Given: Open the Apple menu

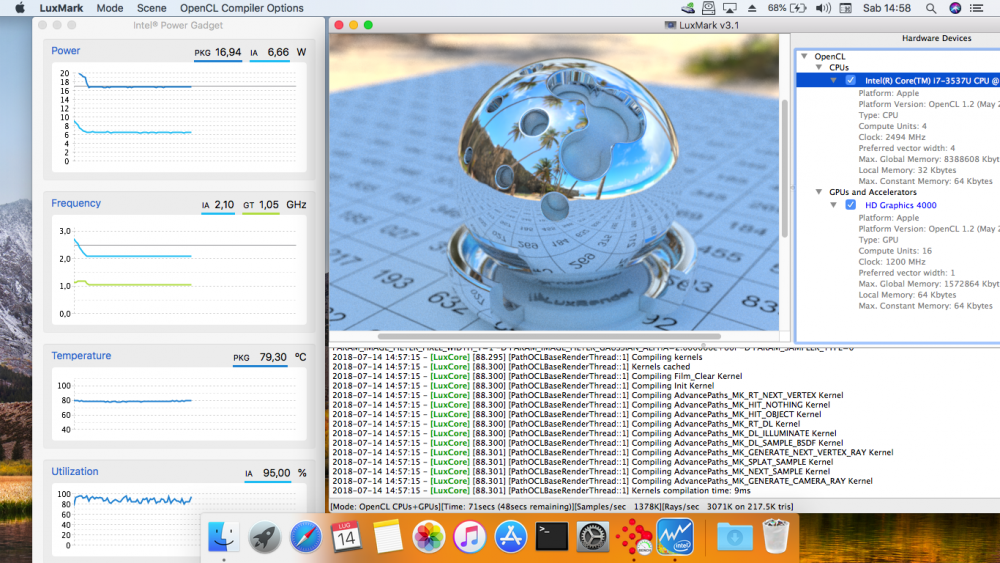Looking at the screenshot, I should pyautogui.click(x=20, y=8).
